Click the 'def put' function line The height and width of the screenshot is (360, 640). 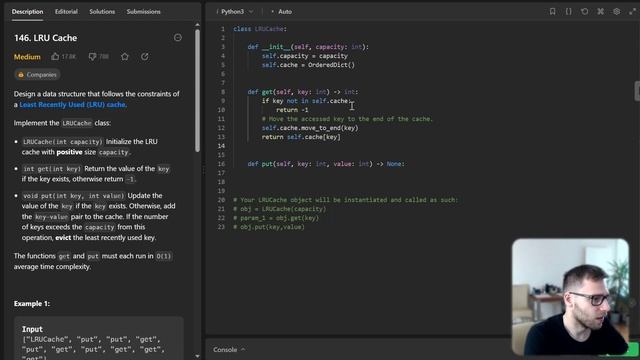326,164
